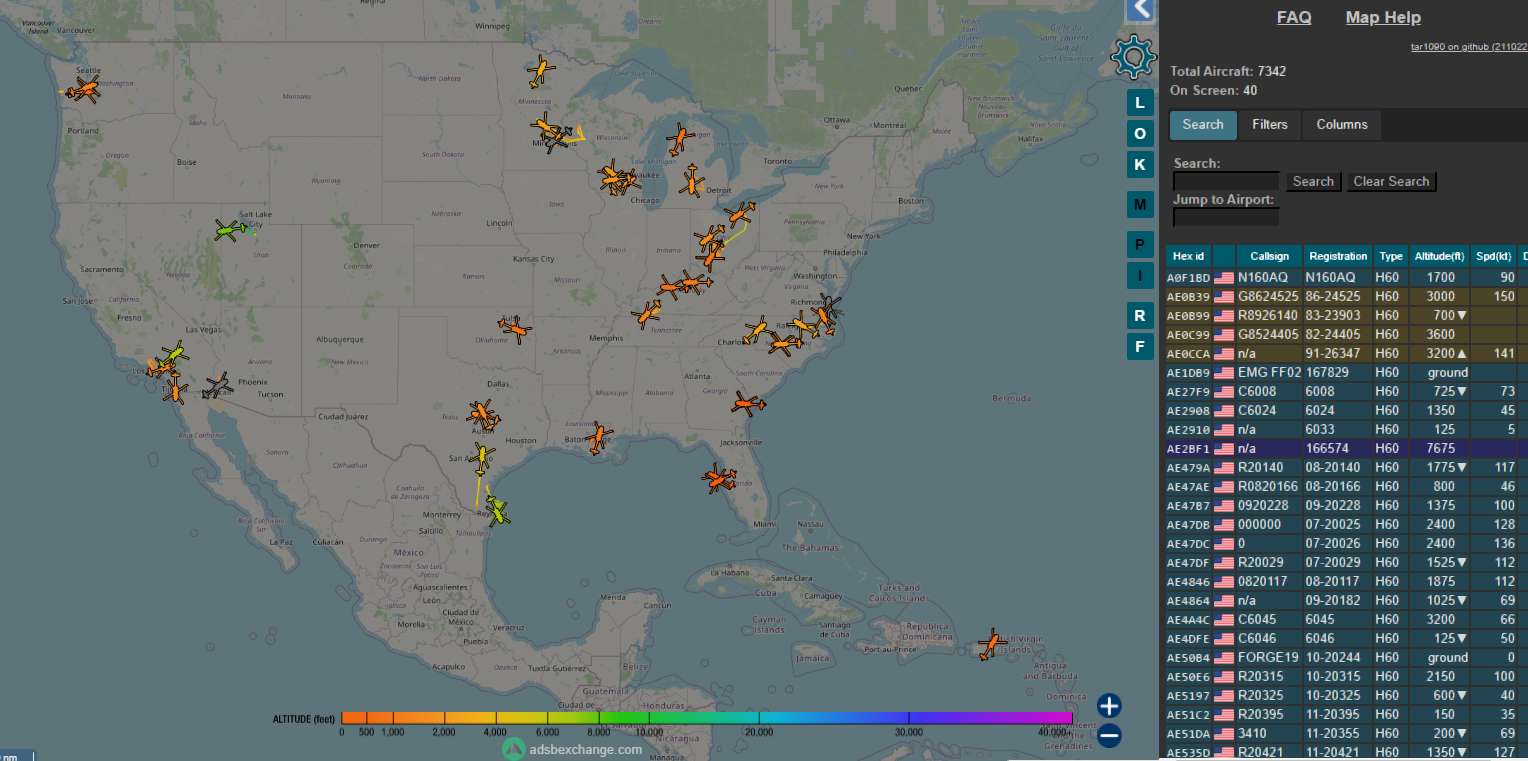The image size is (1528, 761).
Task: Open the Map Help link
Action: (1383, 17)
